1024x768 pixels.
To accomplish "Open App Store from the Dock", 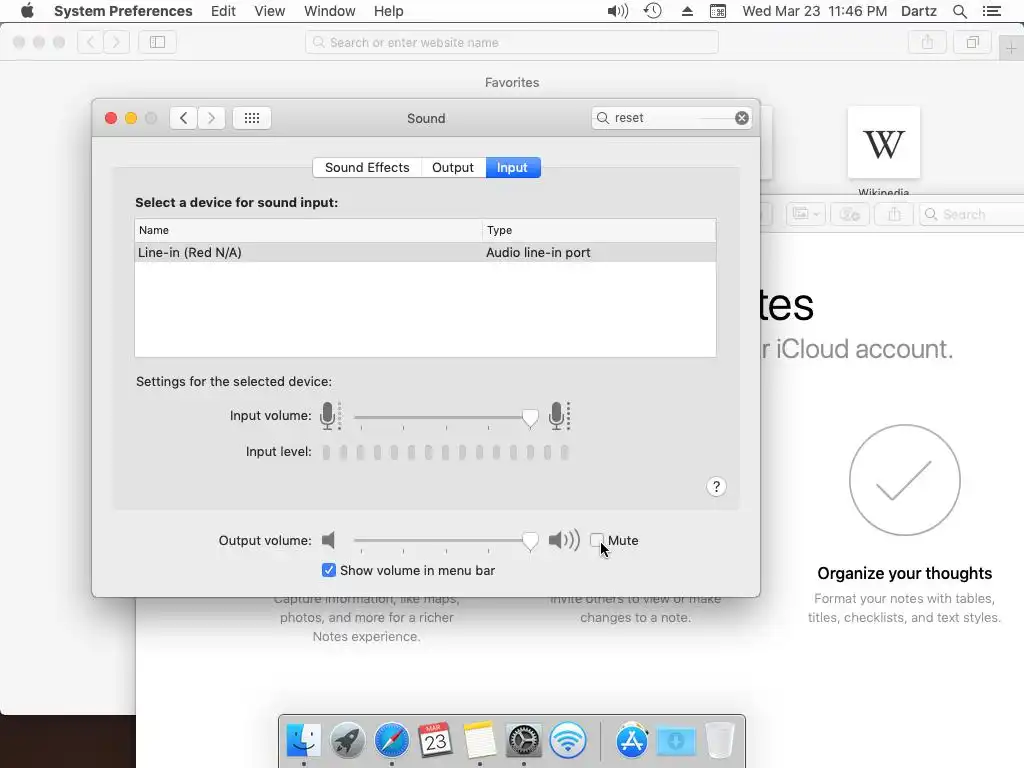I will point(632,741).
